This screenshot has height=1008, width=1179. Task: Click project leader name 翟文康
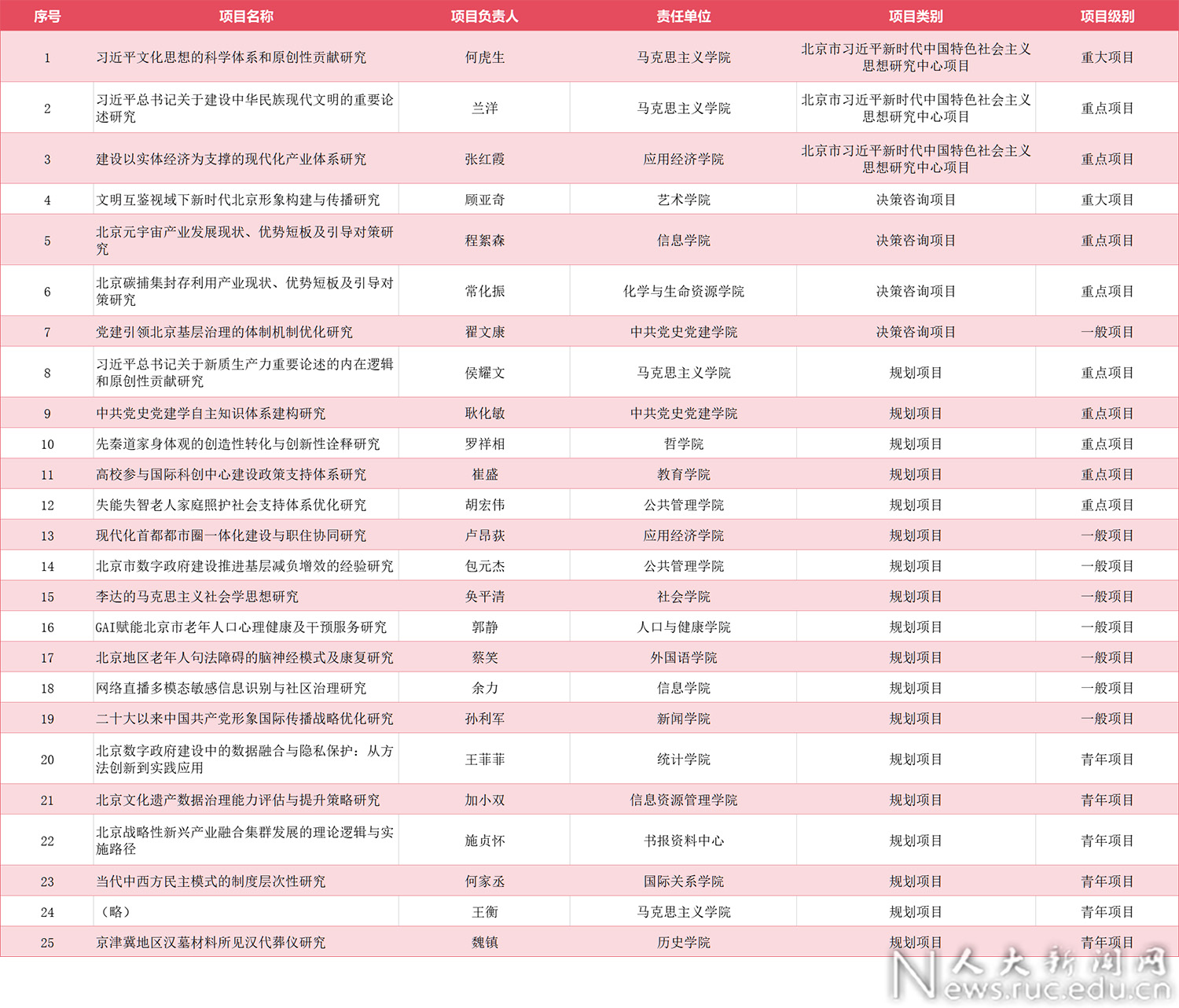(484, 332)
